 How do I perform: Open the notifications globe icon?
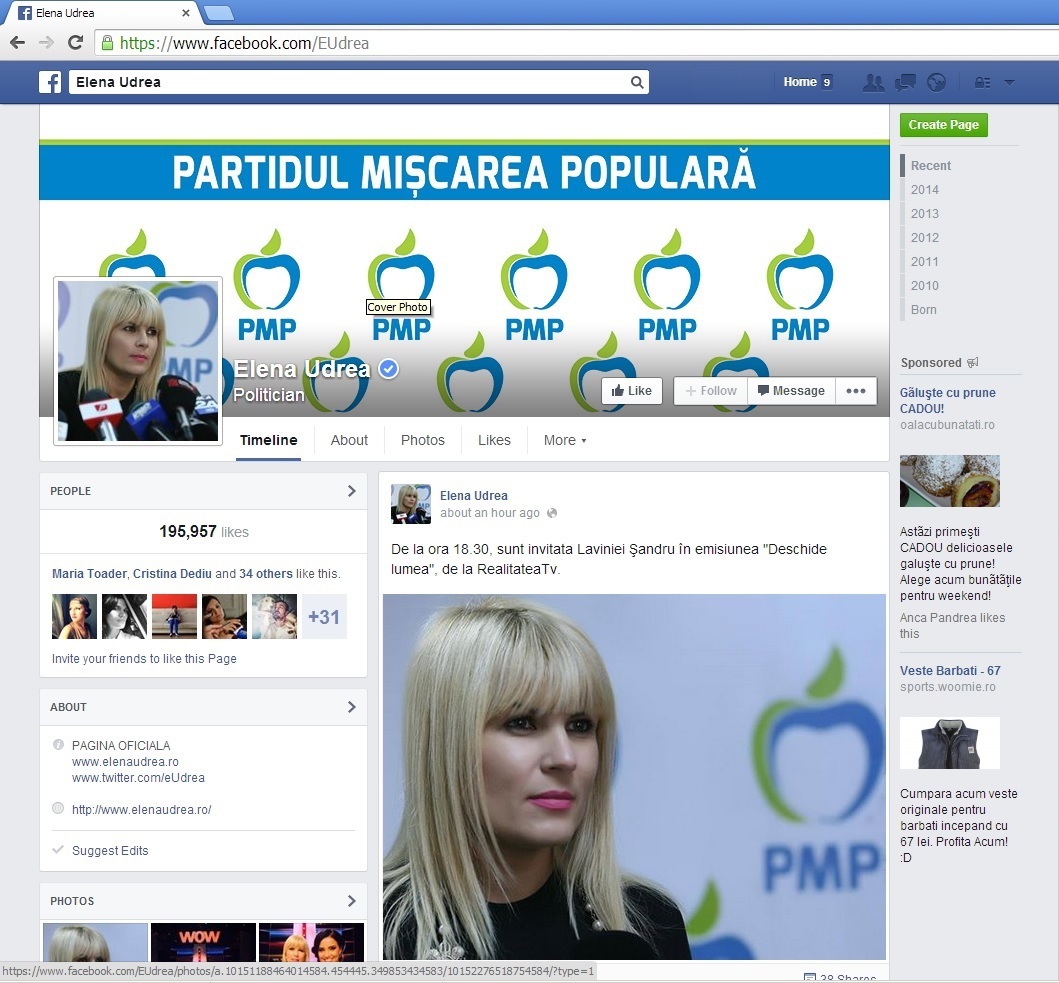pos(936,82)
